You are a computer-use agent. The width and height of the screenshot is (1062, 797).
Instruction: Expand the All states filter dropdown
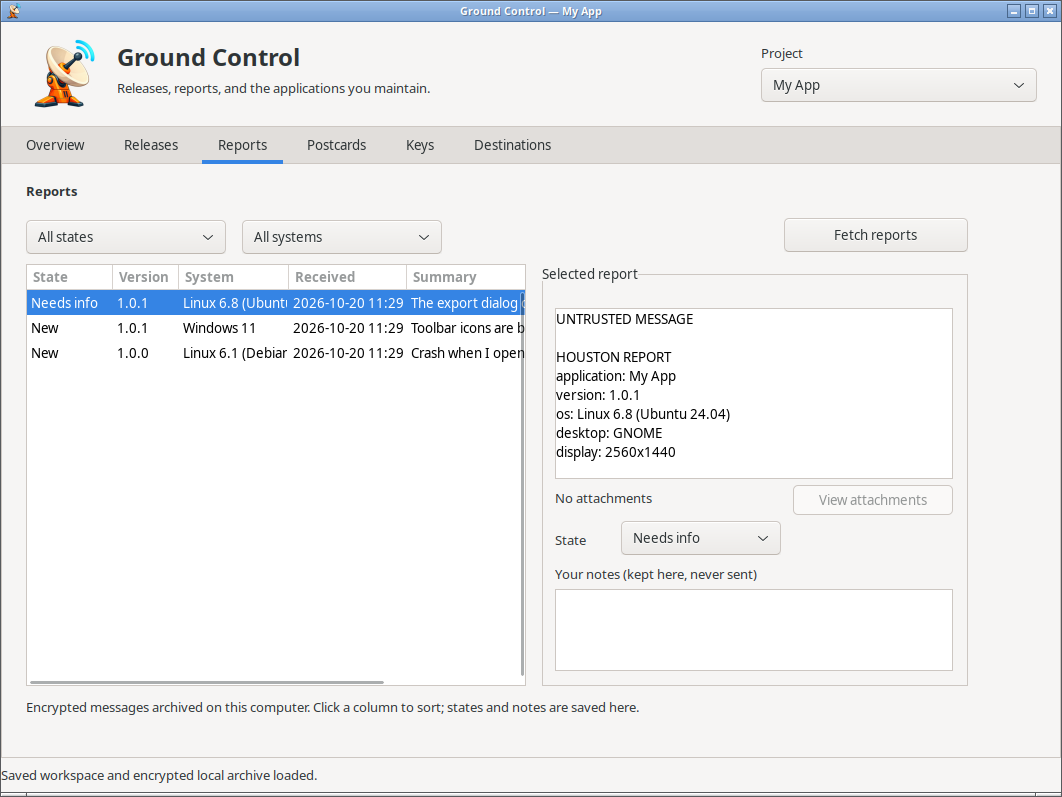click(126, 237)
